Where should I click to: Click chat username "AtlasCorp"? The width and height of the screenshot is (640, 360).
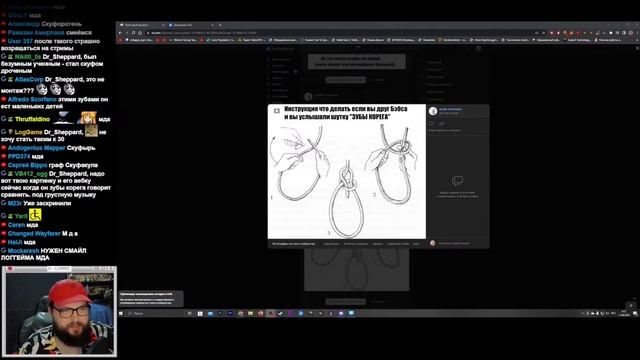(x=29, y=79)
